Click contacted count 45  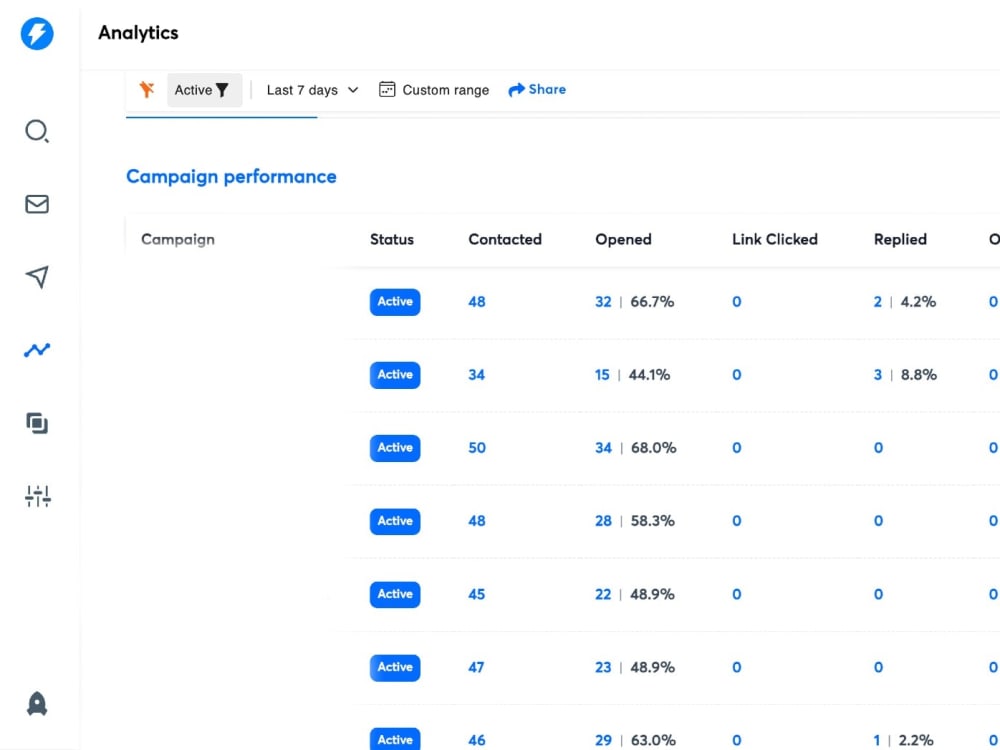pos(476,594)
